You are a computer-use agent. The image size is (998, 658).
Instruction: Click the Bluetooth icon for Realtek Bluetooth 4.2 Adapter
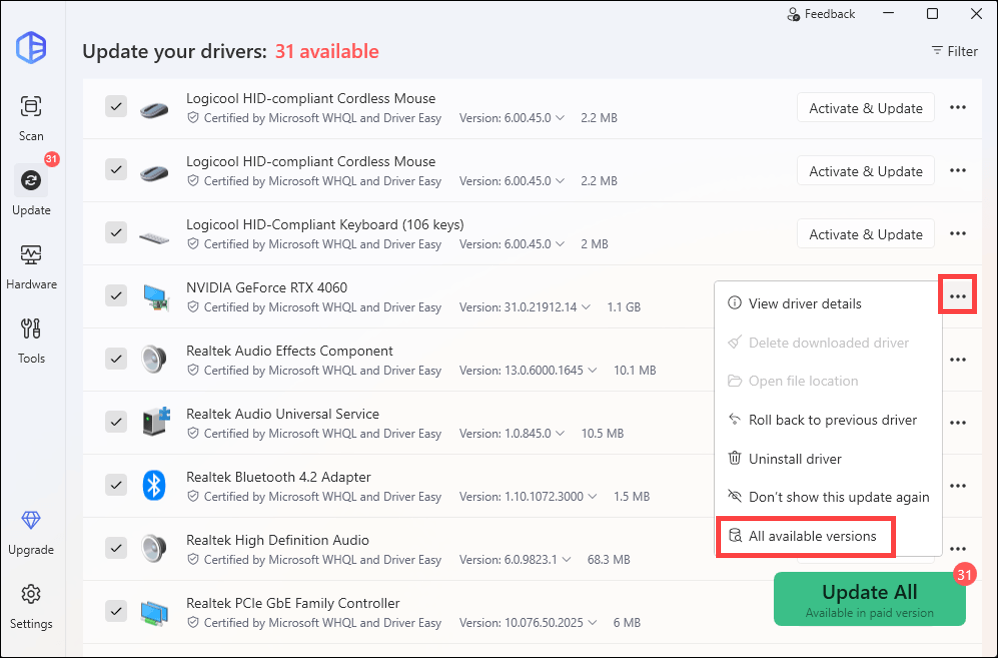154,485
